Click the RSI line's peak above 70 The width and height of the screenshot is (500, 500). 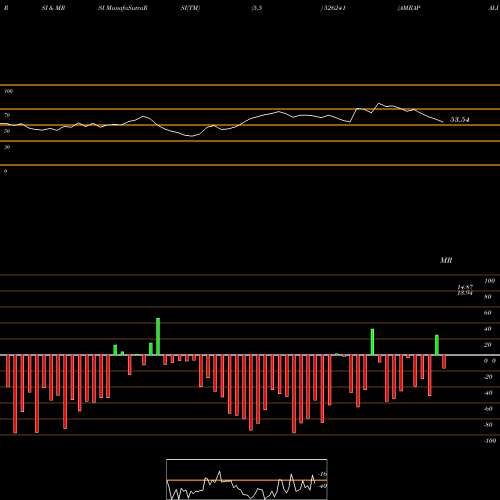point(379,103)
